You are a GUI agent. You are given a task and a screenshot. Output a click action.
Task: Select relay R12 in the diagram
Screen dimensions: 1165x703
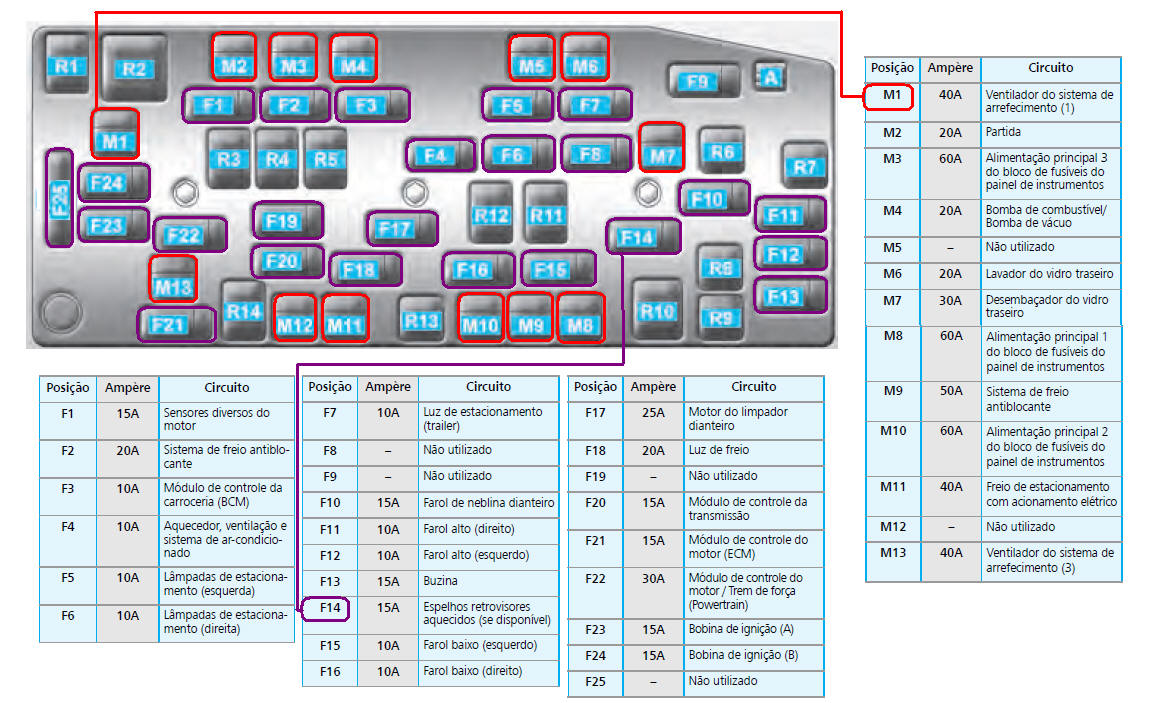pos(491,213)
